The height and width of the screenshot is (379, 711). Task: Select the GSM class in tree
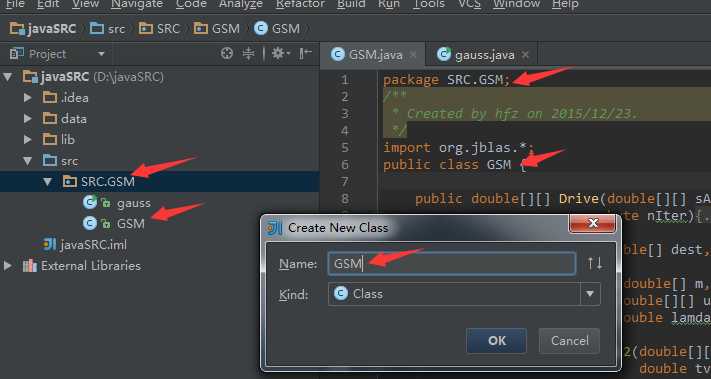point(114,224)
